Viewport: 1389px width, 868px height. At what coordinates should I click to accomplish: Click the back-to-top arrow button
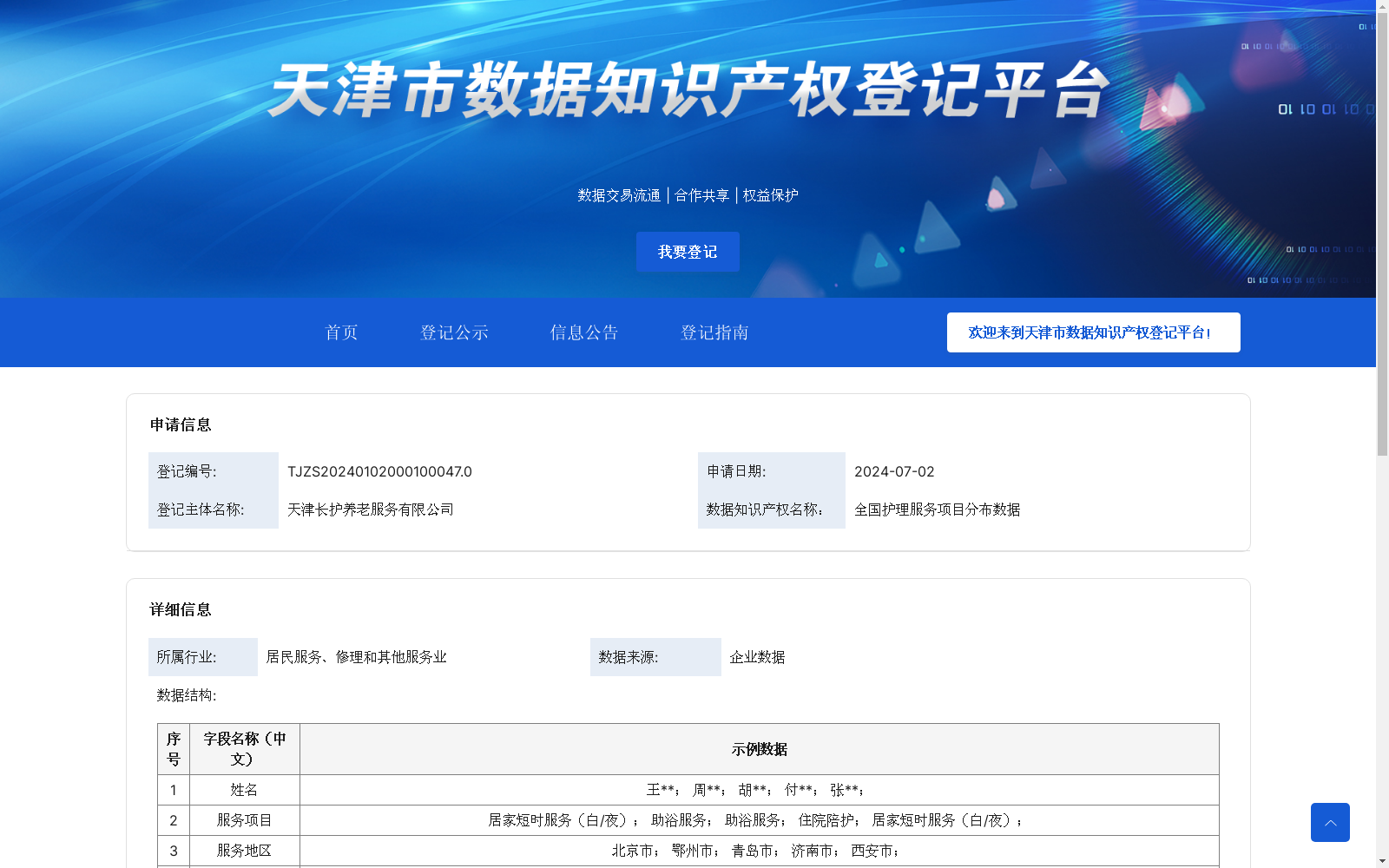coord(1330,822)
